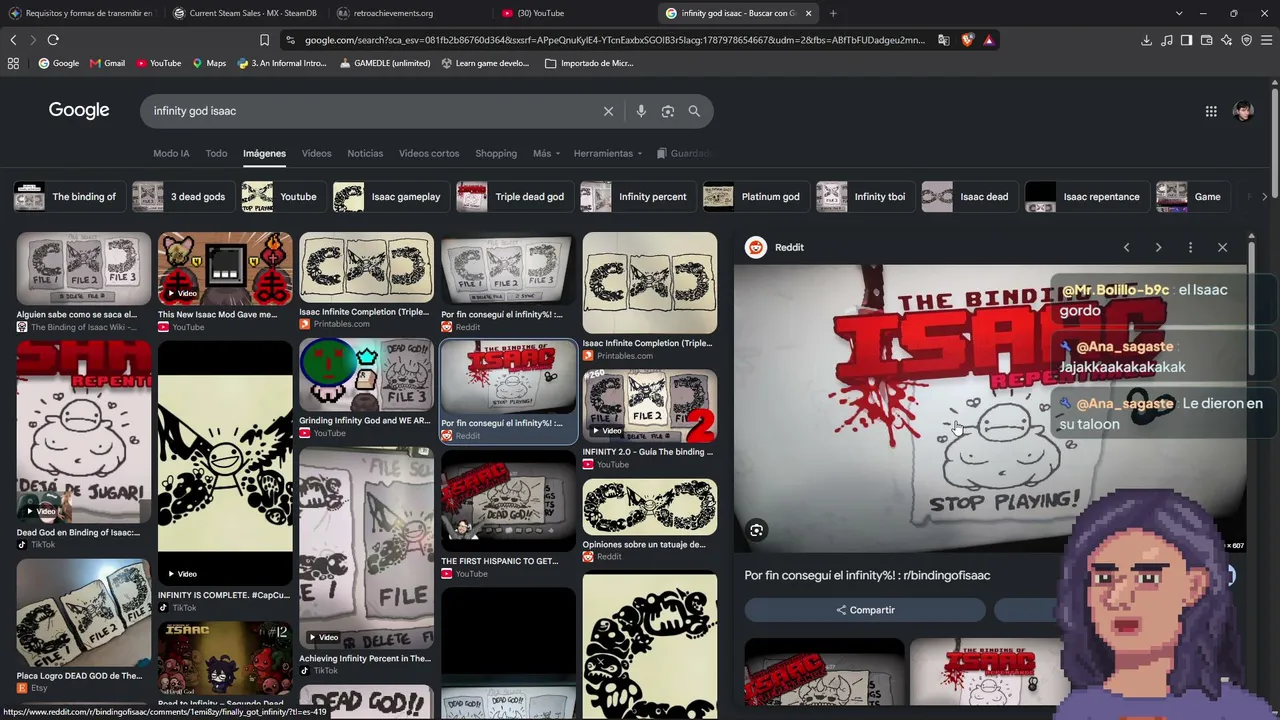Close the infinity god isaac tab
1280x720 pixels.
[x=808, y=13]
